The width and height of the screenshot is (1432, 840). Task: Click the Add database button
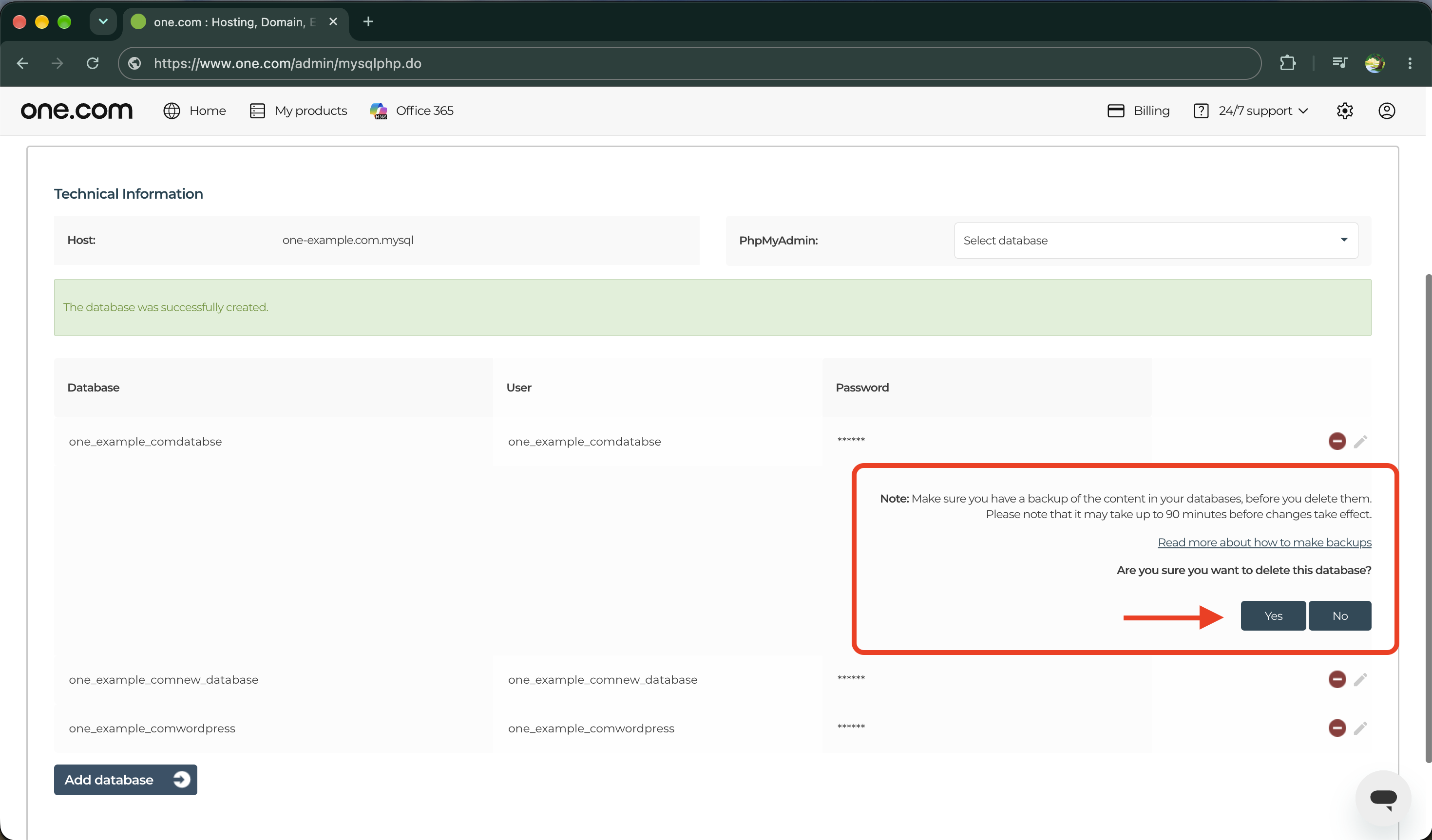126,780
